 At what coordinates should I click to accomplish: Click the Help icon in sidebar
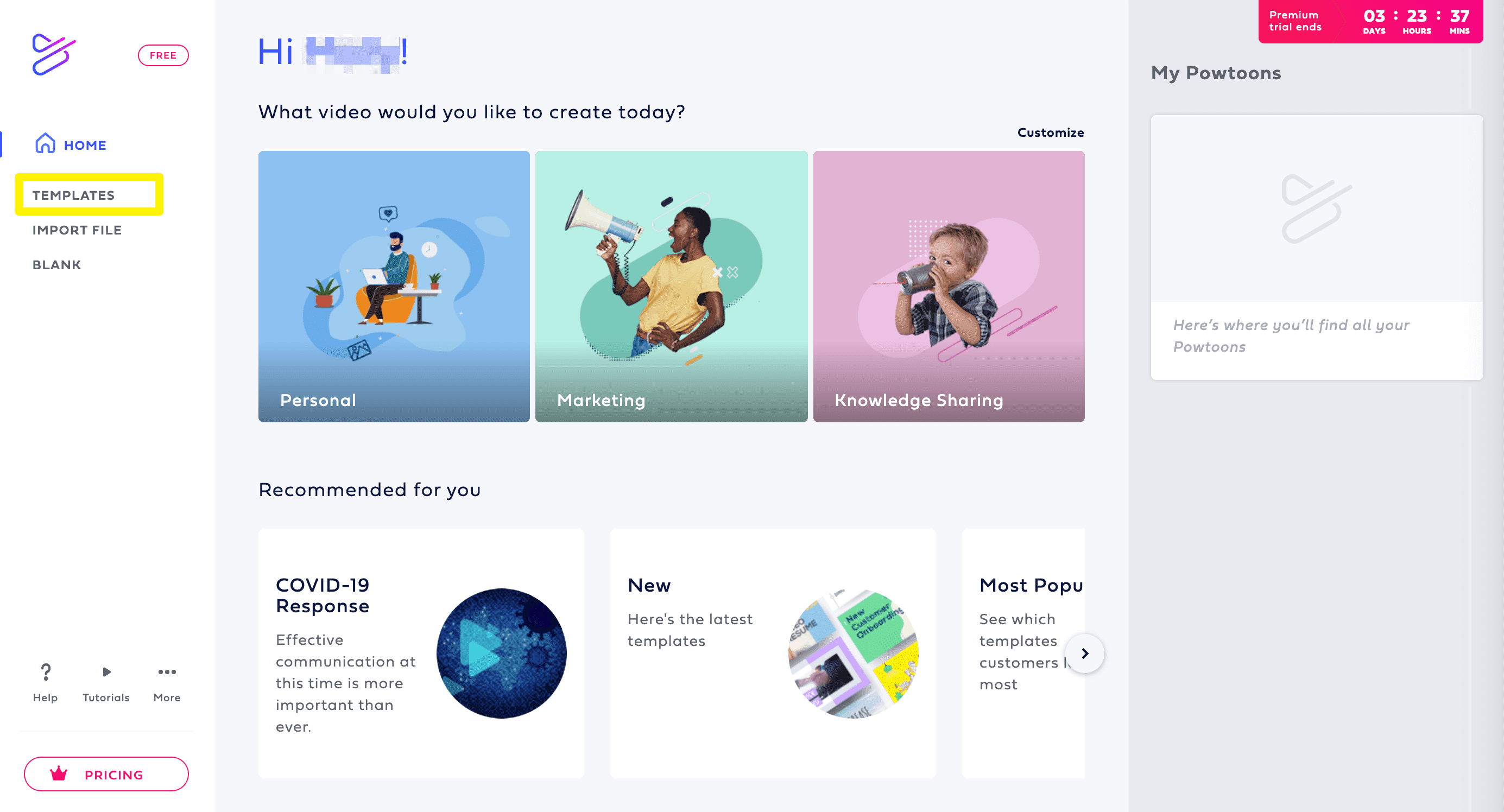44,672
